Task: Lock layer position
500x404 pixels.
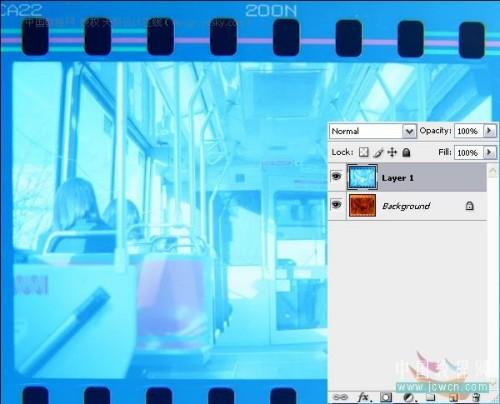Action: tap(392, 152)
